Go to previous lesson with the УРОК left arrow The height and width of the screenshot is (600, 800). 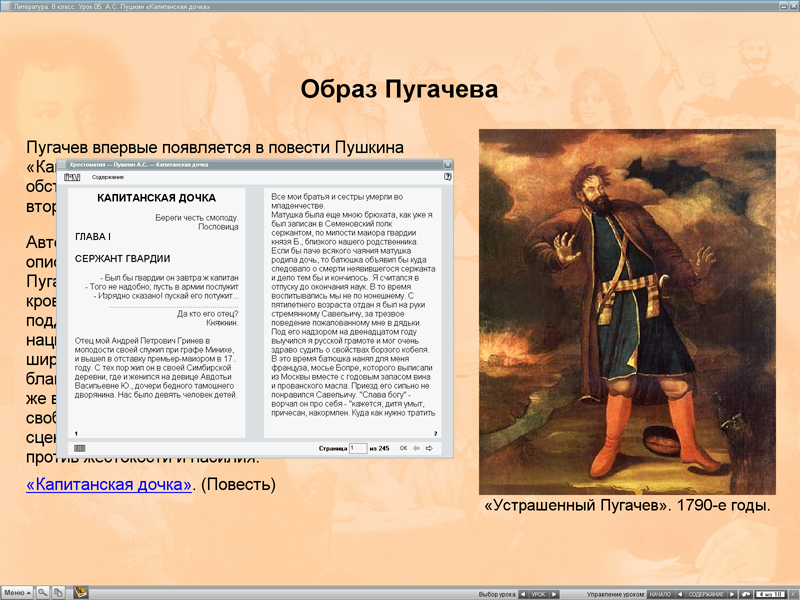click(524, 593)
